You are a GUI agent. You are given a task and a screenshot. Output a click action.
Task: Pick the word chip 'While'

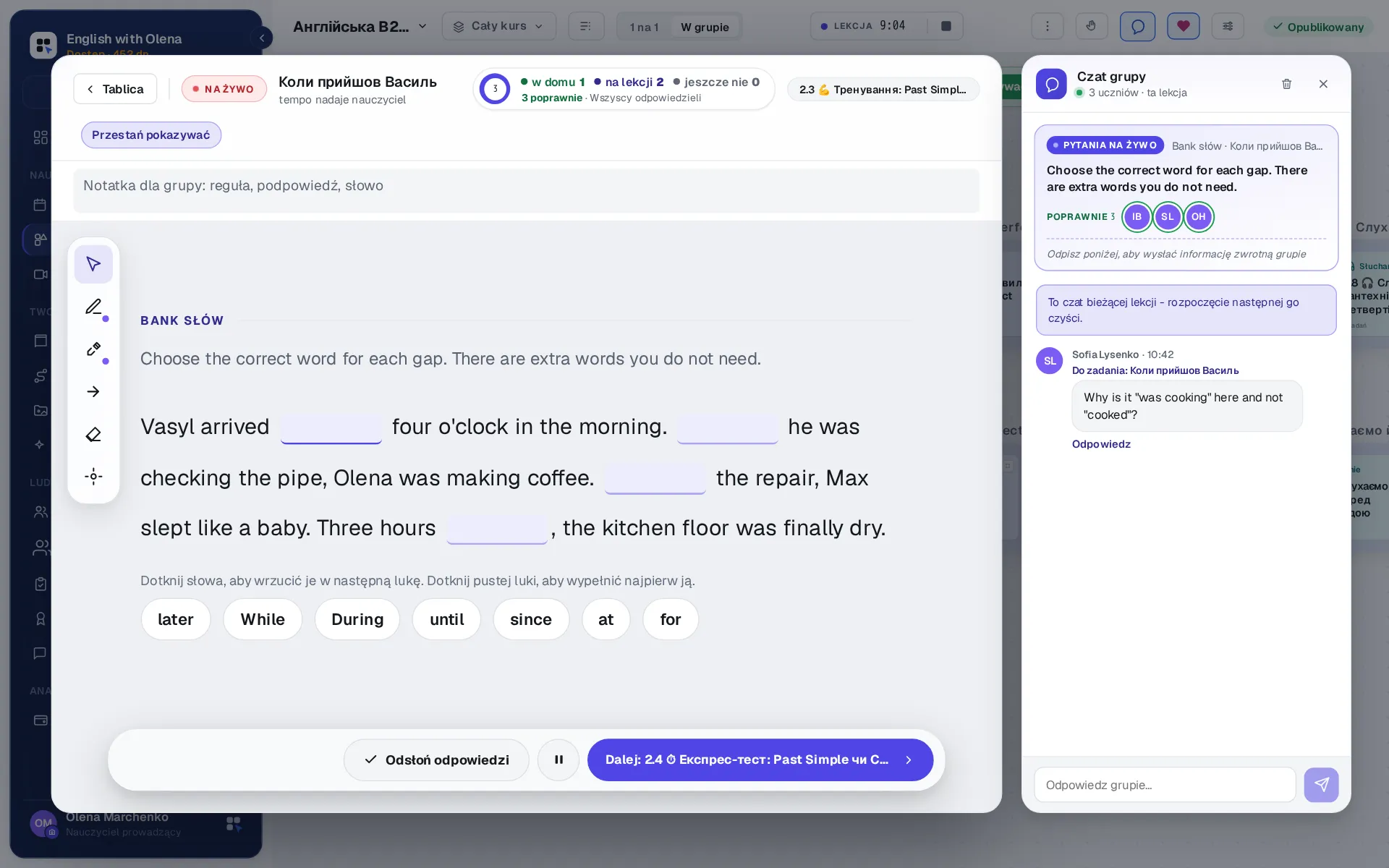[x=263, y=619]
